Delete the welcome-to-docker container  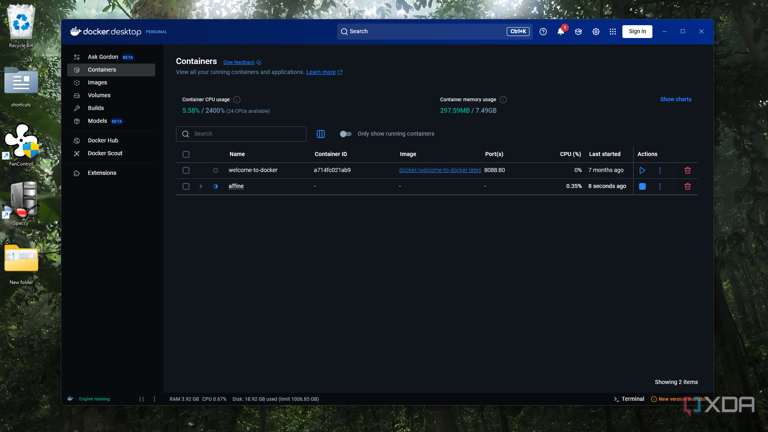pyautogui.click(x=688, y=170)
